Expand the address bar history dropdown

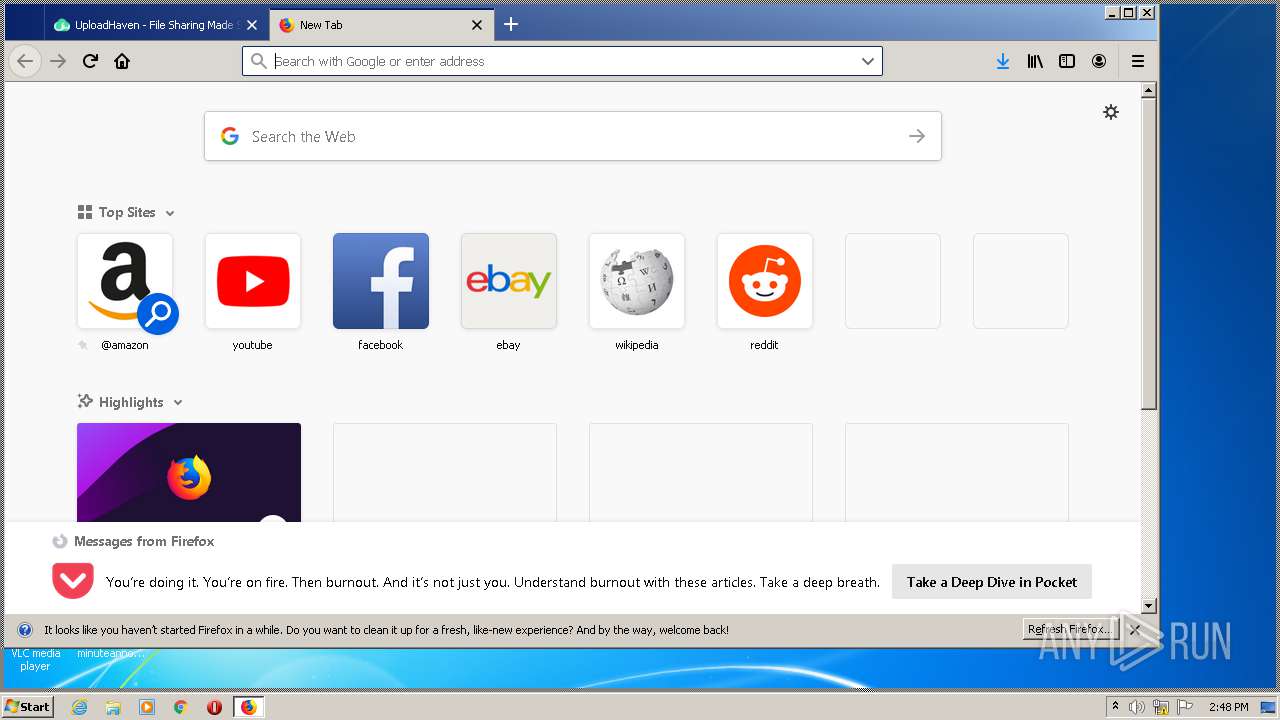pyautogui.click(x=867, y=61)
